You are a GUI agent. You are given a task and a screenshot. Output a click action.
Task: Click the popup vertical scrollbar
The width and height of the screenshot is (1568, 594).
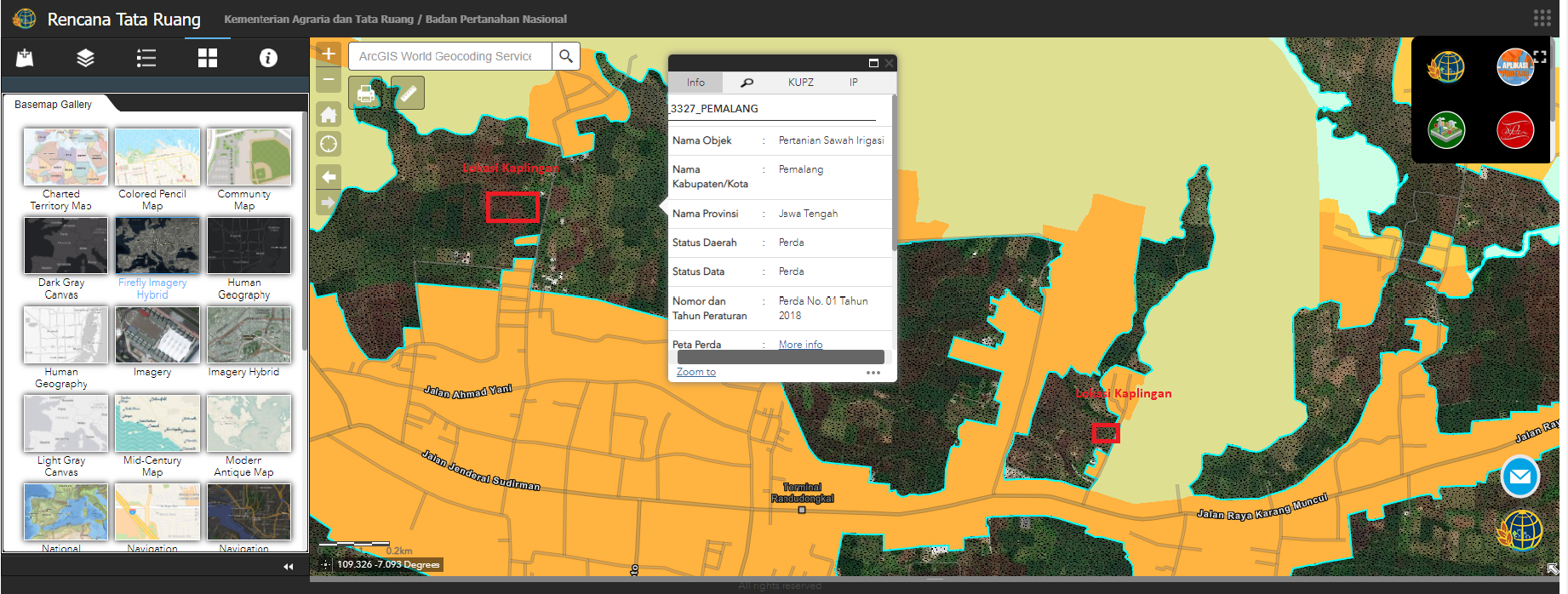pyautogui.click(x=894, y=173)
